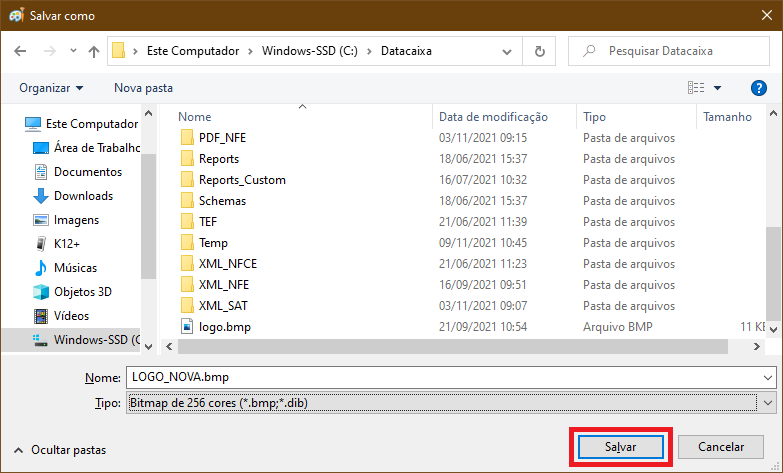The height and width of the screenshot is (473, 783).
Task: Collapse folders with Ocultar pastas
Action: point(60,451)
